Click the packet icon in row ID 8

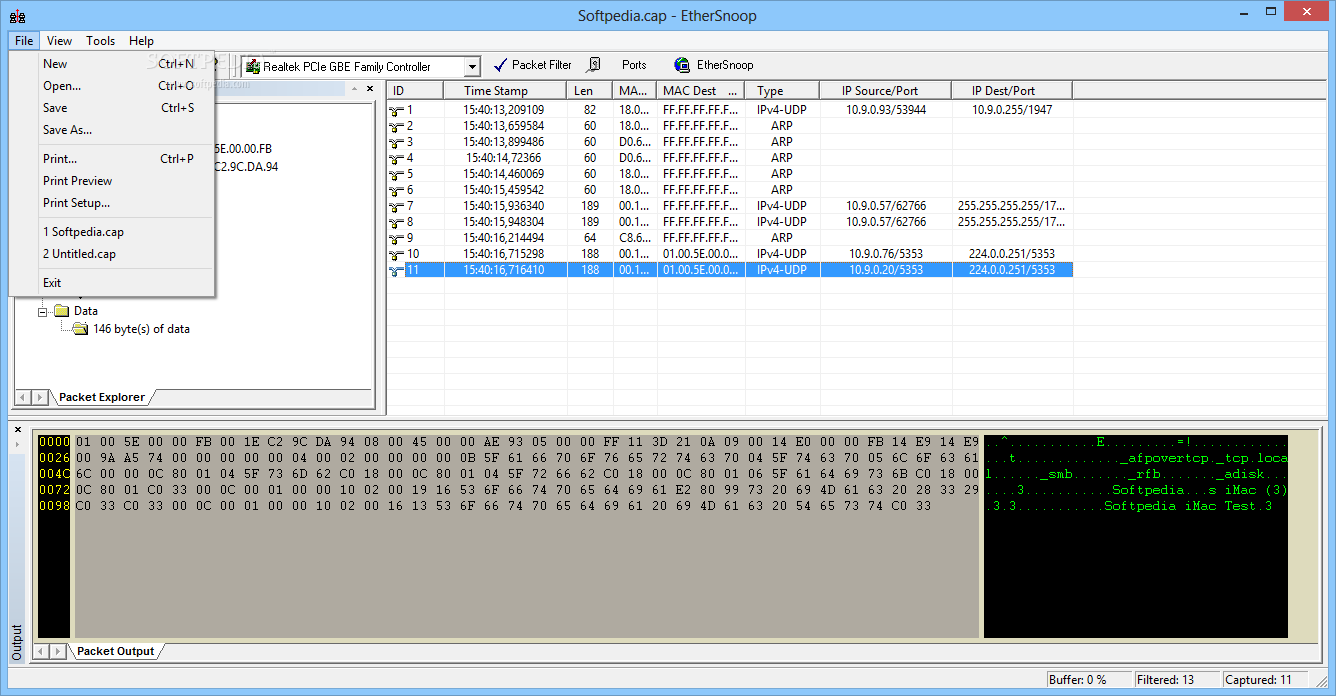coord(396,222)
